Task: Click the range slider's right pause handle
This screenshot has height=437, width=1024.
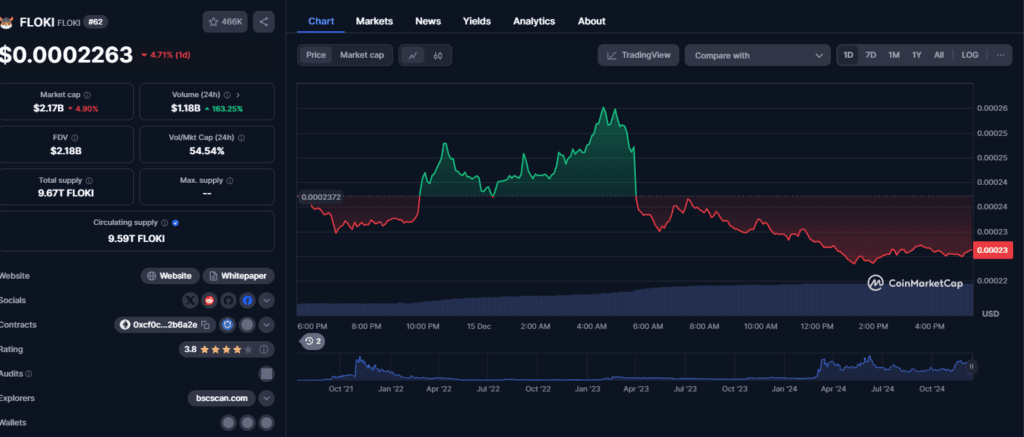Action: tap(971, 366)
